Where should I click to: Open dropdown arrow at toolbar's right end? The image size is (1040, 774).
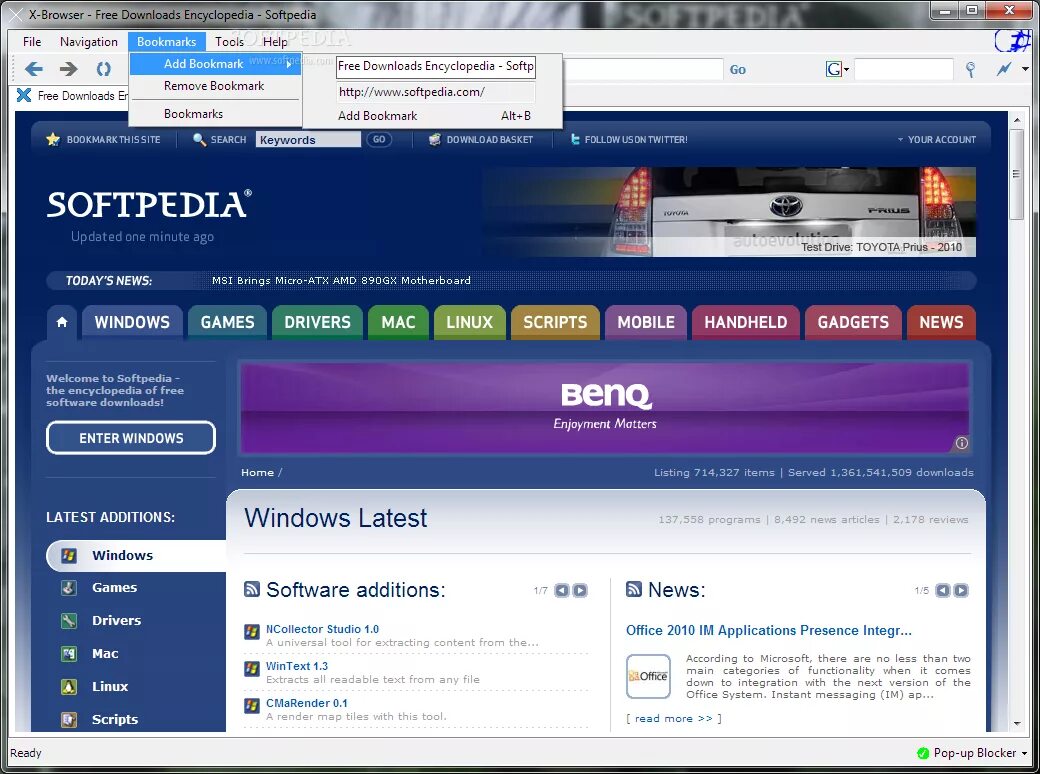tap(1025, 69)
